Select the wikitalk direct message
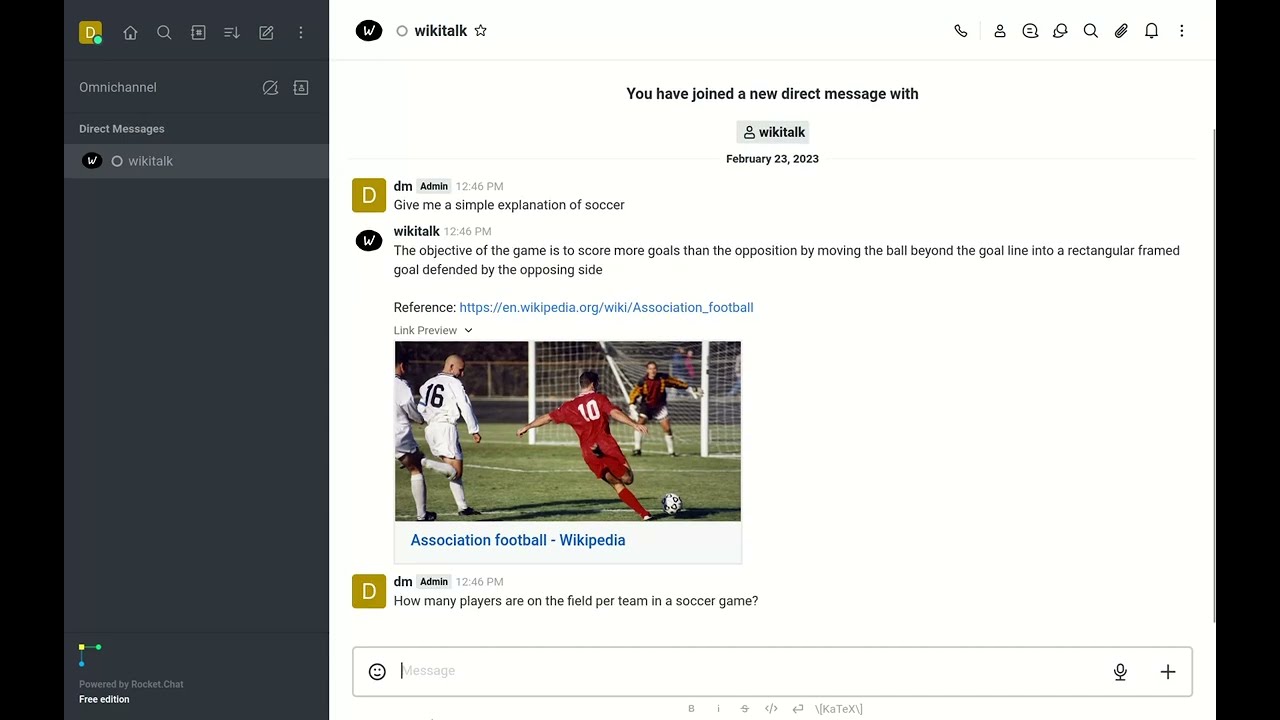Viewport: 1280px width, 720px height. [196, 161]
